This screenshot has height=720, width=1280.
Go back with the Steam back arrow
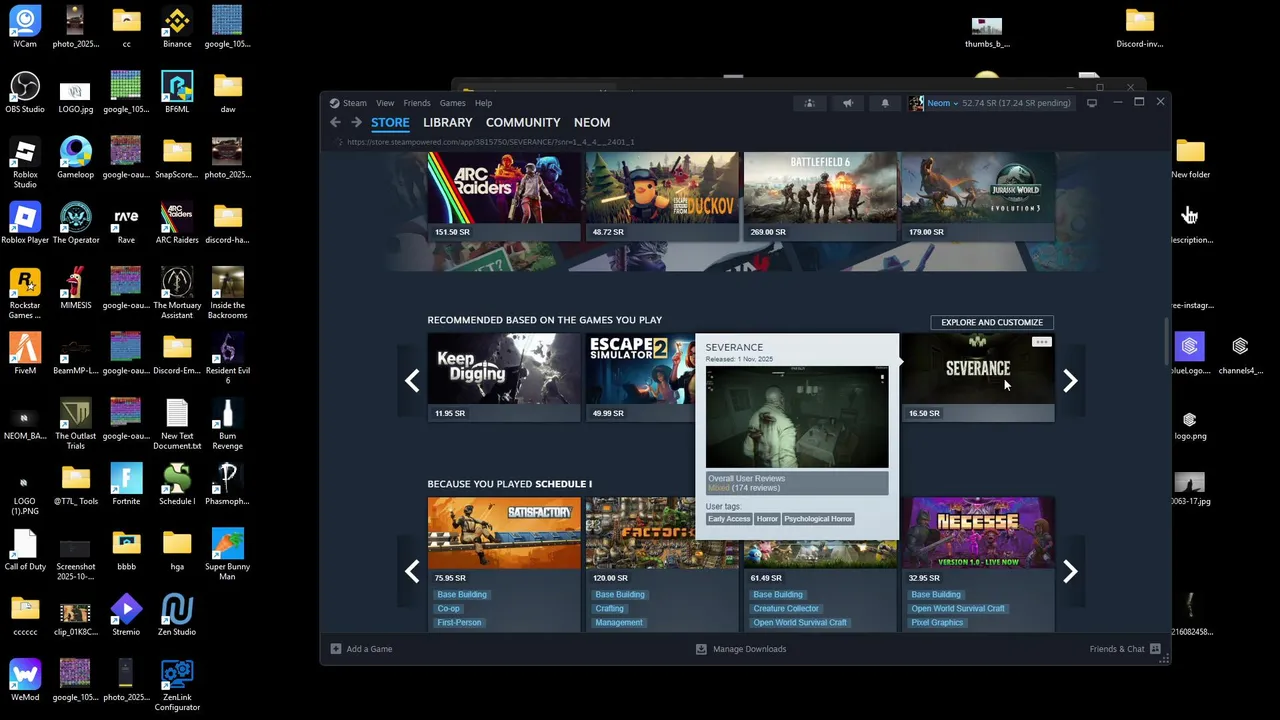point(335,122)
